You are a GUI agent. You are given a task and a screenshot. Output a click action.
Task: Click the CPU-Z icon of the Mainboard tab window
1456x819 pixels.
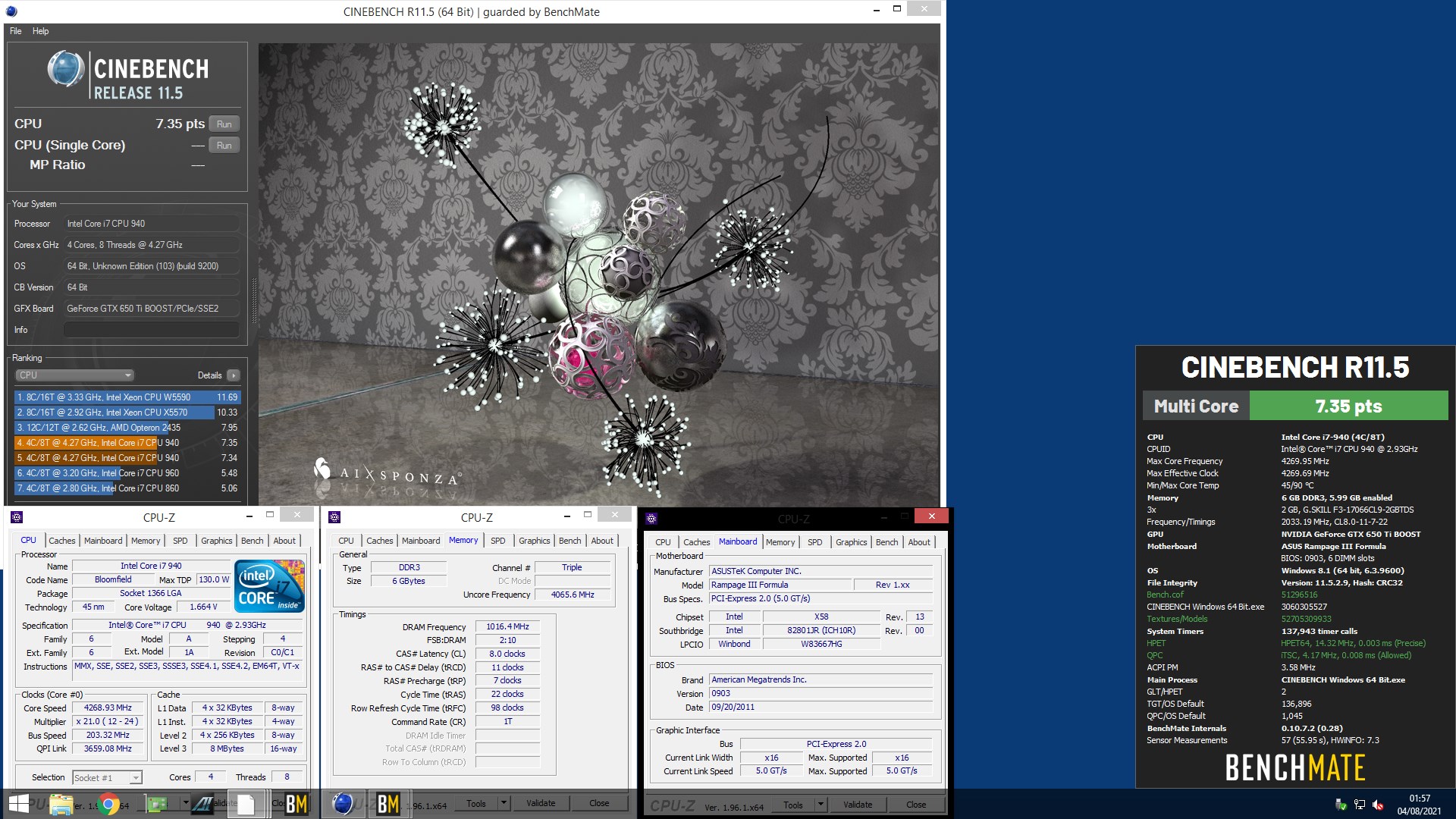click(651, 519)
